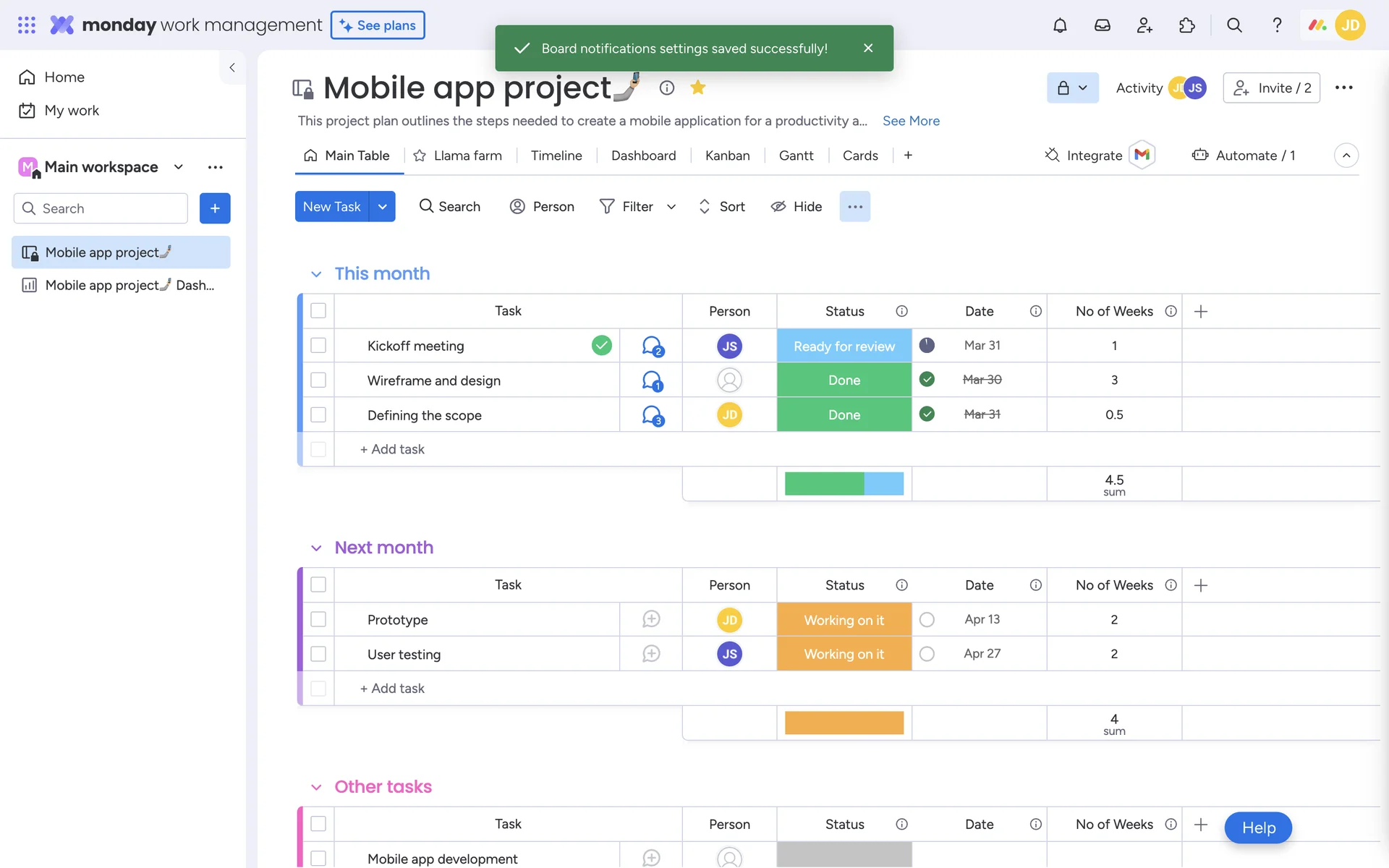
Task: Tick the Prototype task checkbox
Action: 318,620
